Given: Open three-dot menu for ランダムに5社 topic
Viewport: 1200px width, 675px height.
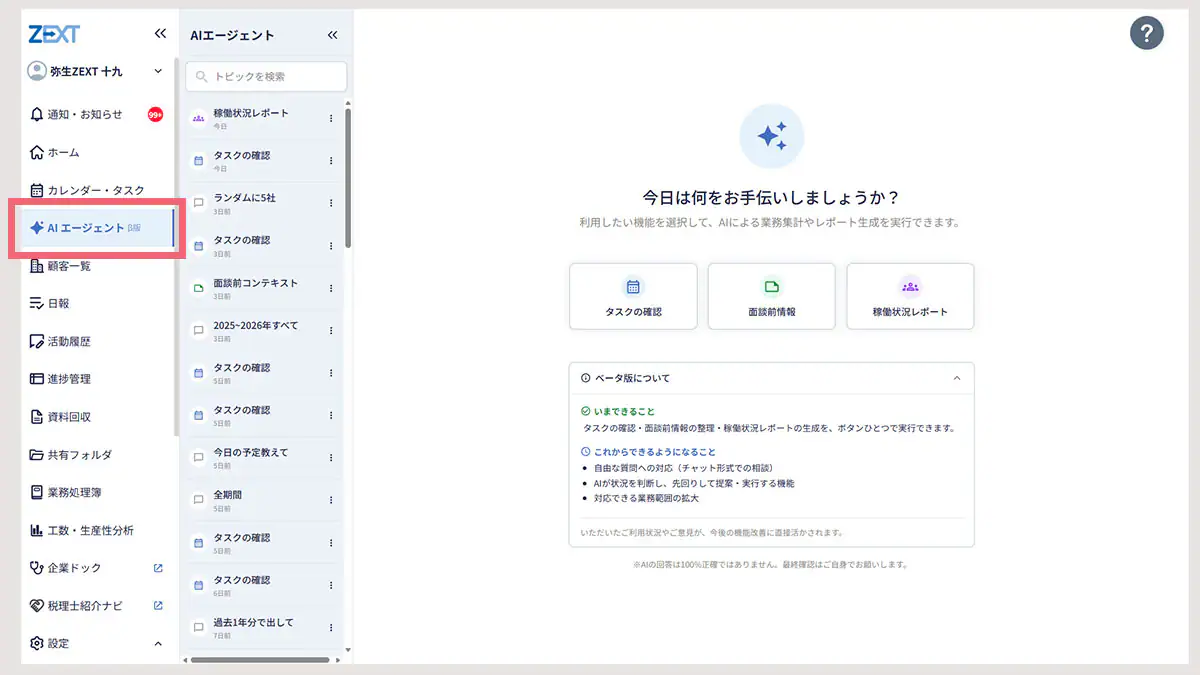Looking at the screenshot, I should tap(331, 204).
